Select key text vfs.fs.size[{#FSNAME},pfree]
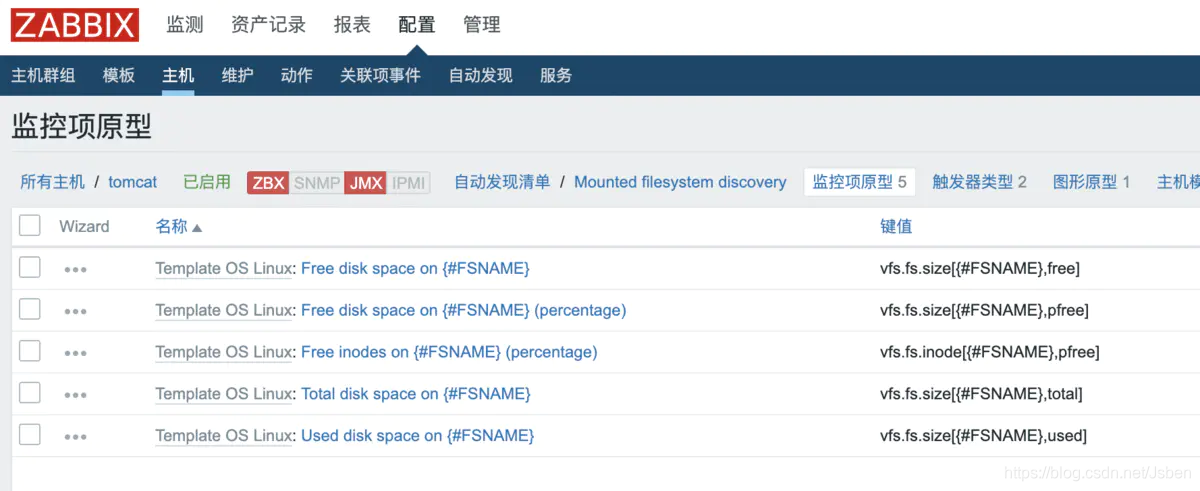The height and width of the screenshot is (491, 1200). pyautogui.click(x=984, y=310)
